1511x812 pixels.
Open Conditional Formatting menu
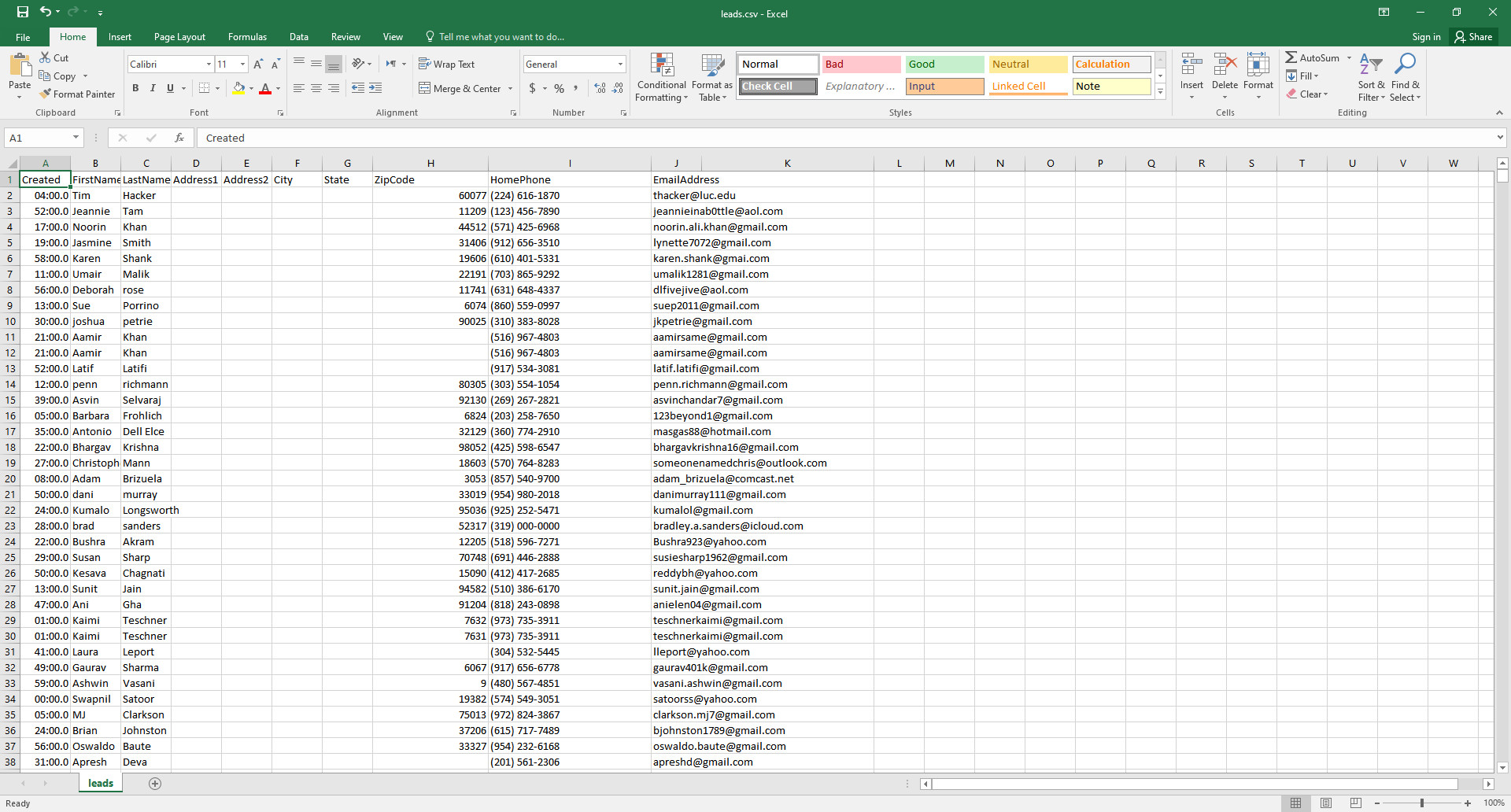click(x=662, y=77)
